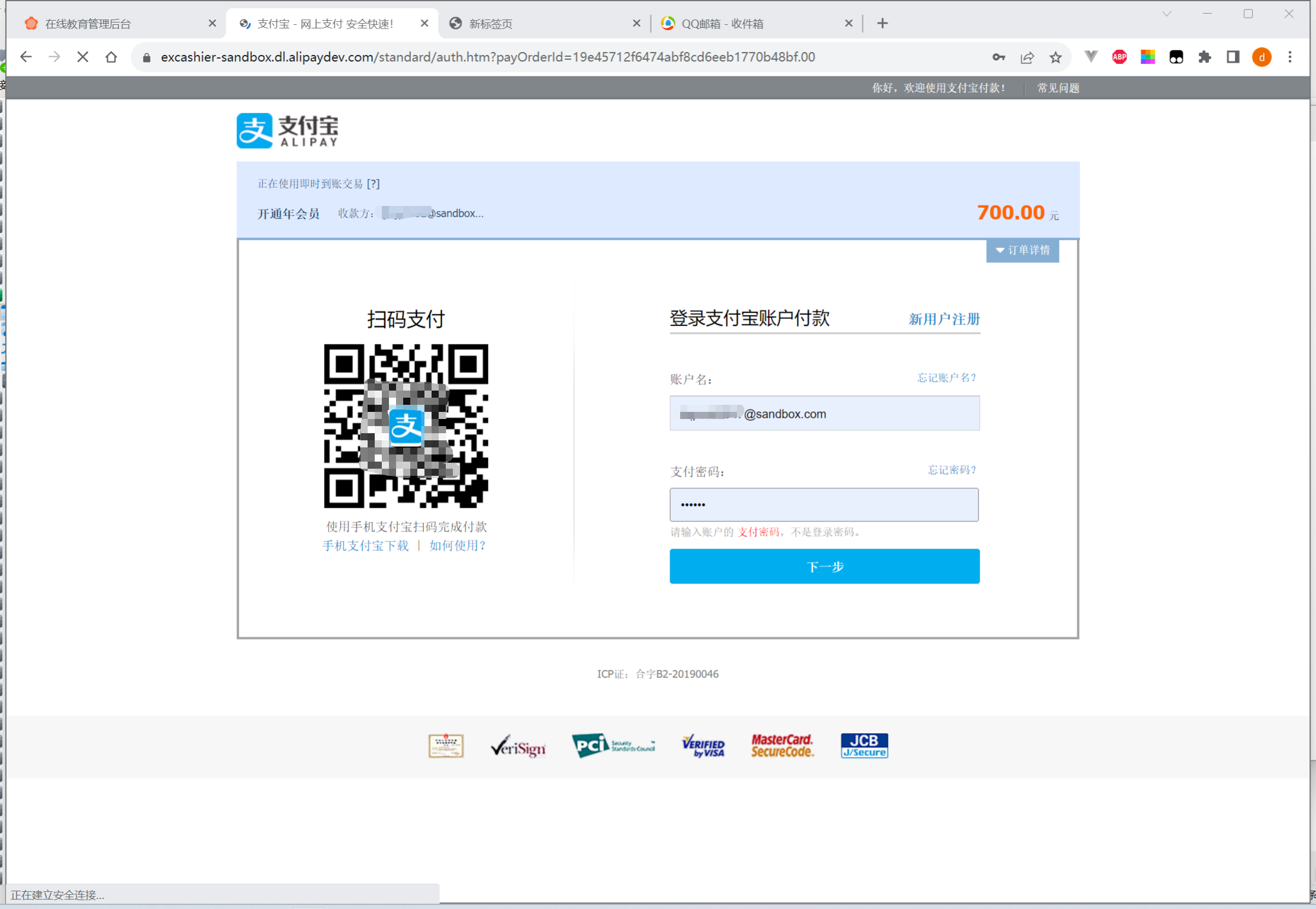Open the orange profile avatar icon
The width and height of the screenshot is (1316, 909).
(1262, 57)
